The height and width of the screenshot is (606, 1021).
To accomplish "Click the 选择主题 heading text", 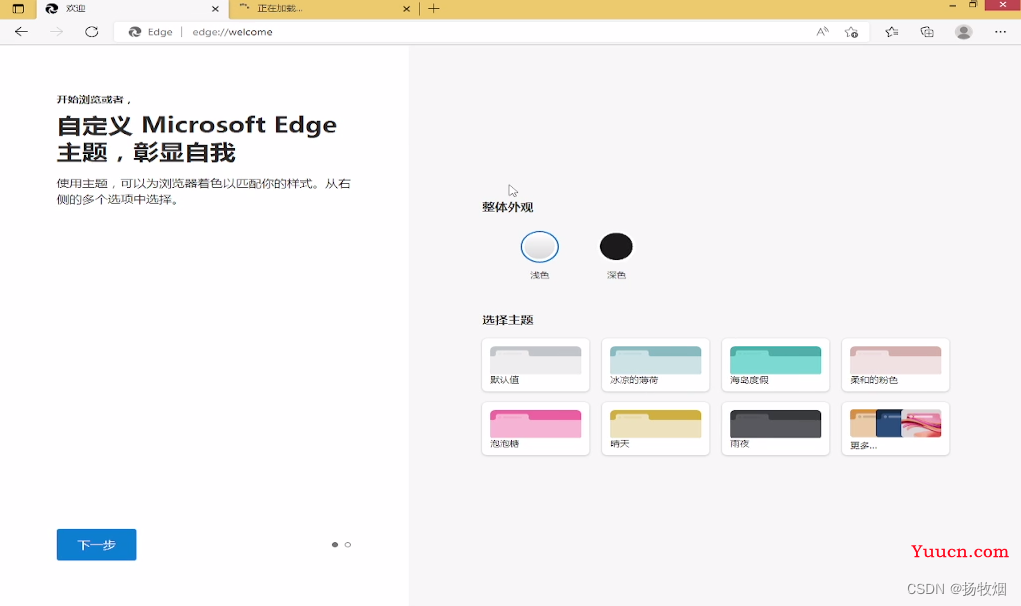I will click(x=507, y=320).
